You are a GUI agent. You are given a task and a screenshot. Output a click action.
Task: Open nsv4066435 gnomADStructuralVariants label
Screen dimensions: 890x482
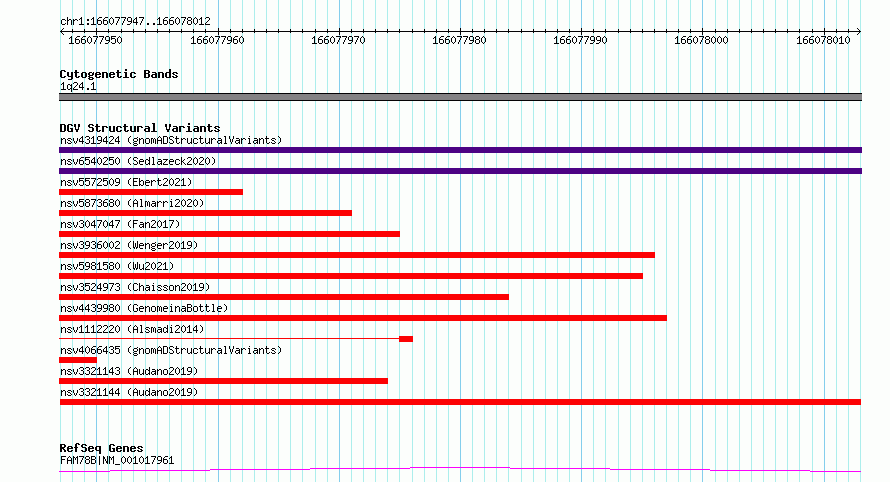(171, 350)
